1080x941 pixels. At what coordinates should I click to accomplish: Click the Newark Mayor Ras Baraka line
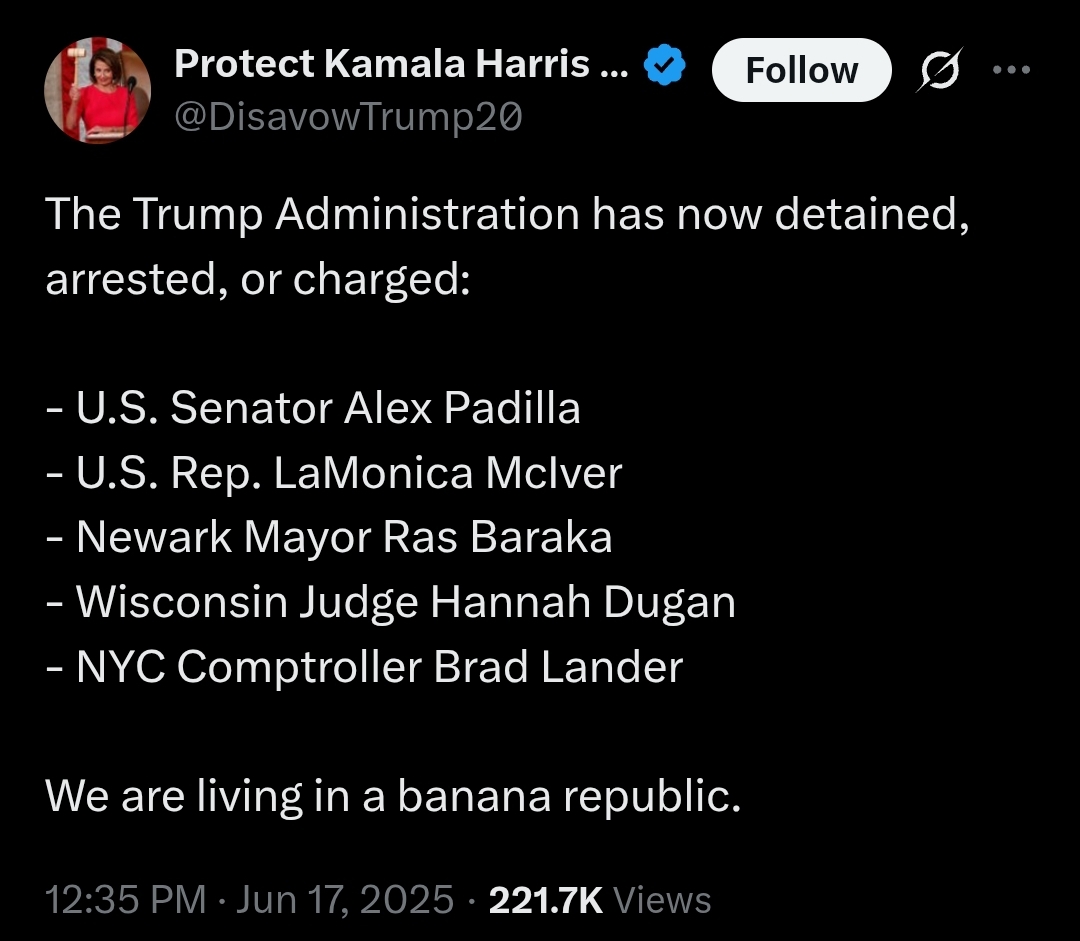pos(329,537)
